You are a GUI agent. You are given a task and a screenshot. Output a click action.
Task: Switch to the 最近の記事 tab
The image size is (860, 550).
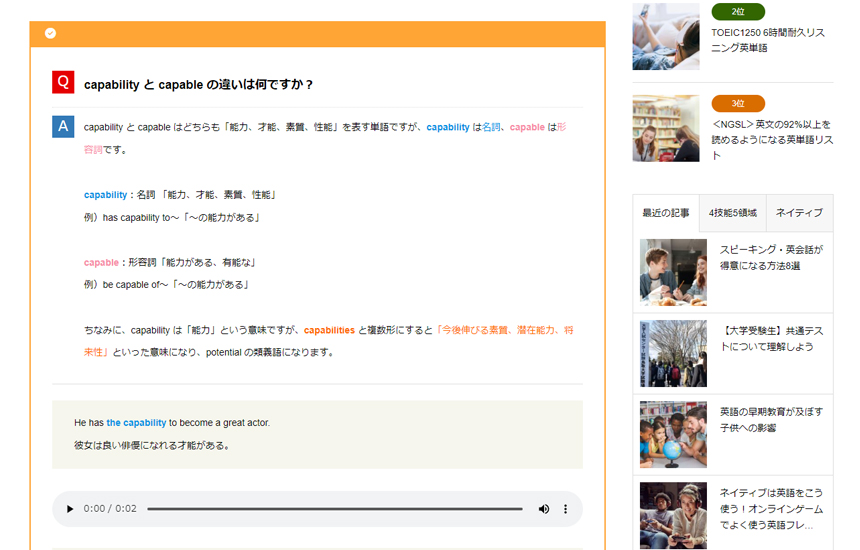pos(666,213)
